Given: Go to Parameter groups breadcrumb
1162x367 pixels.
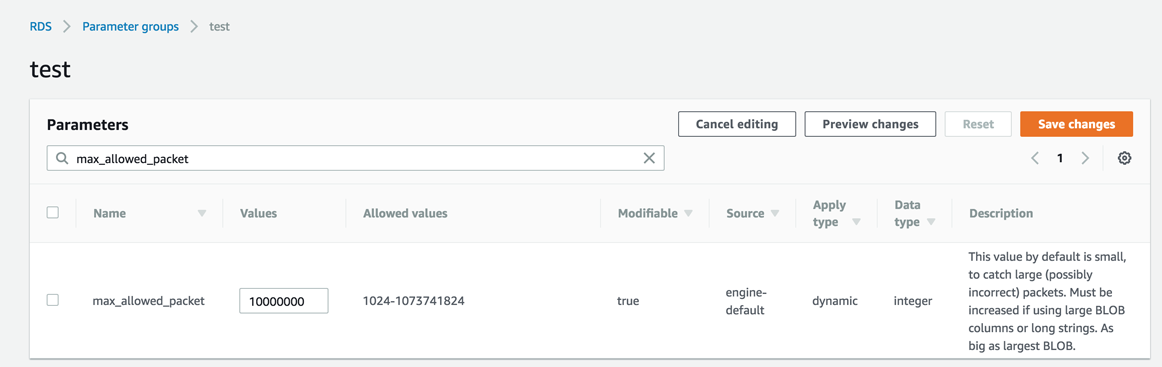Looking at the screenshot, I should pyautogui.click(x=130, y=26).
